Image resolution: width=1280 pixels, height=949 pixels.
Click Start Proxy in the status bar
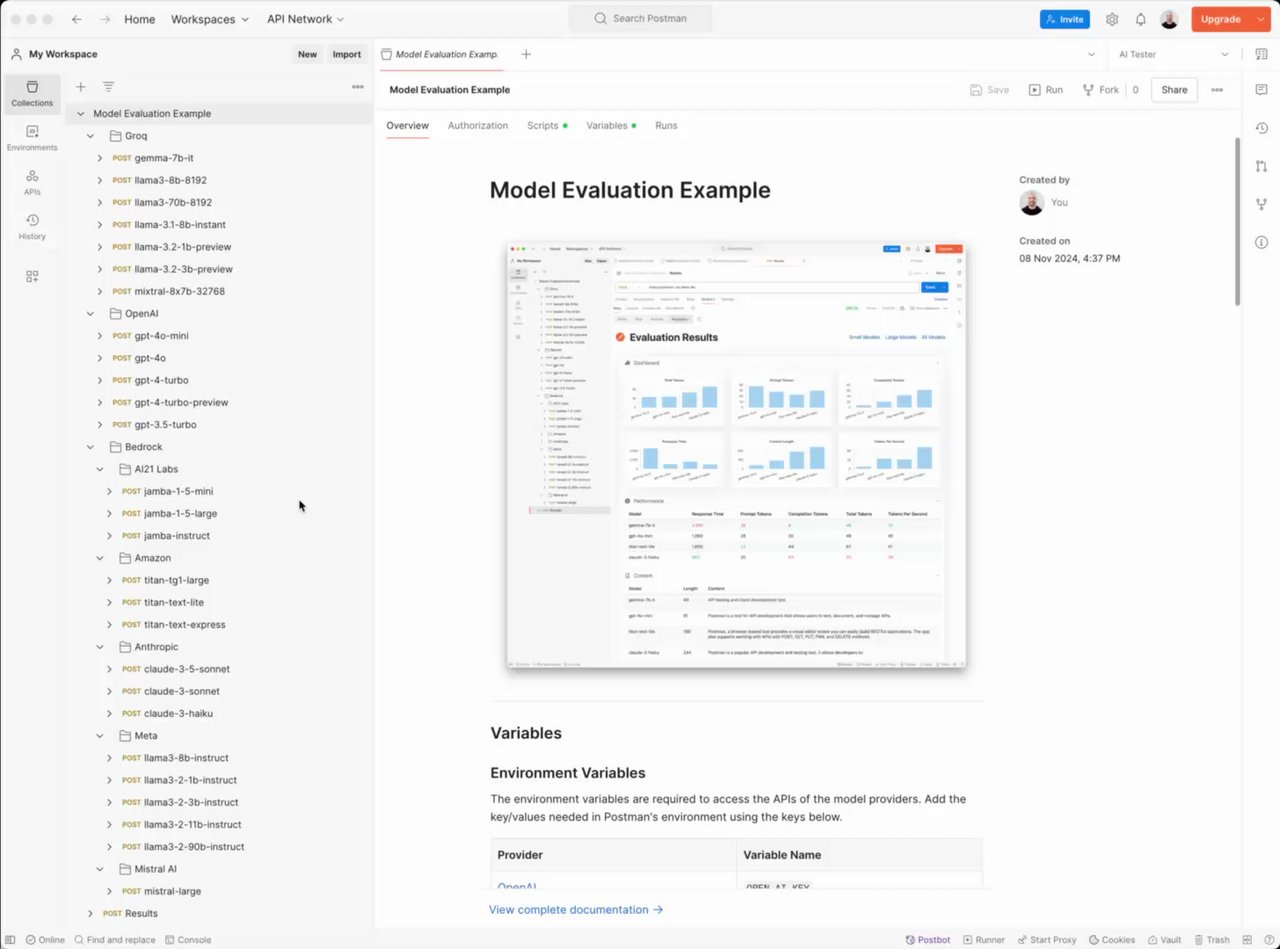[x=1046, y=940]
